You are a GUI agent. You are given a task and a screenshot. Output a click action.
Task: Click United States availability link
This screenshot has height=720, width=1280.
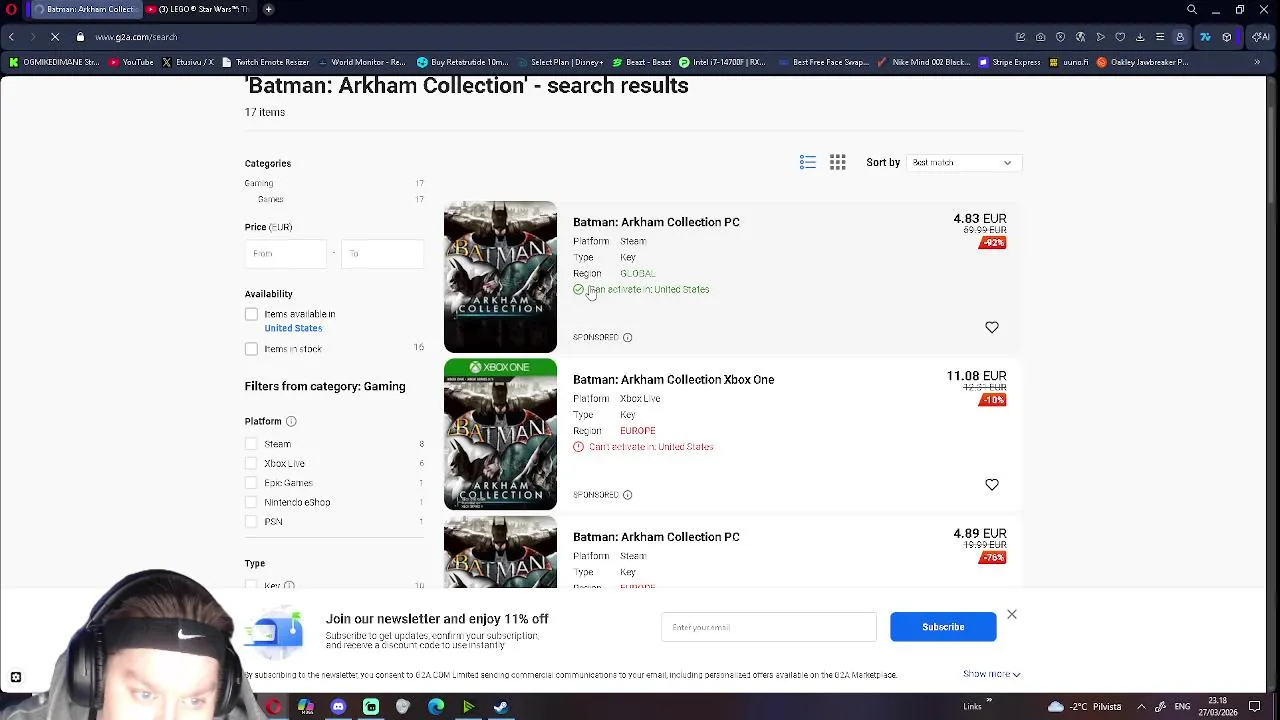coord(293,328)
